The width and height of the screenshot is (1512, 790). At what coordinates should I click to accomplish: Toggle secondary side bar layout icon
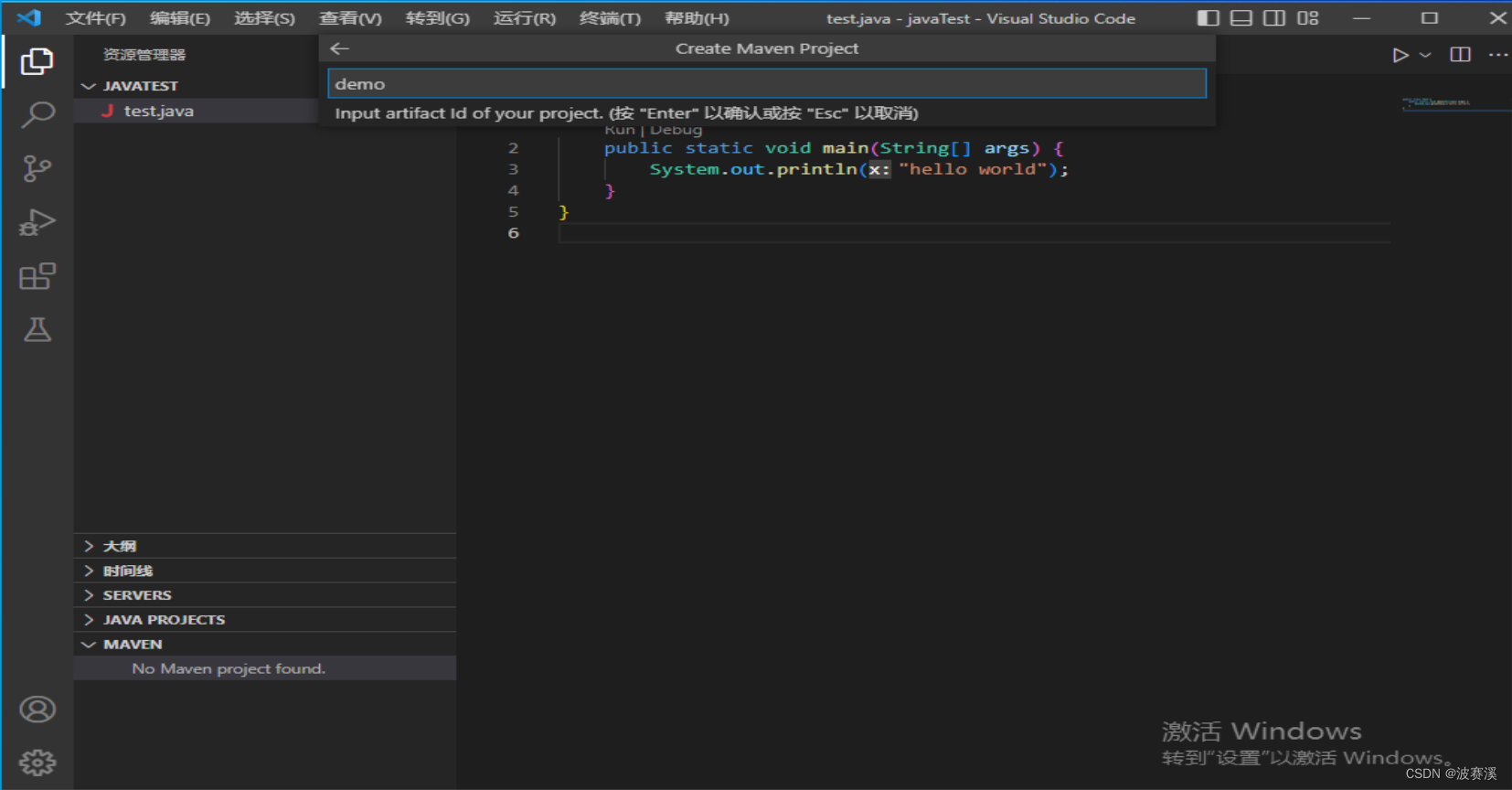pos(1273,17)
